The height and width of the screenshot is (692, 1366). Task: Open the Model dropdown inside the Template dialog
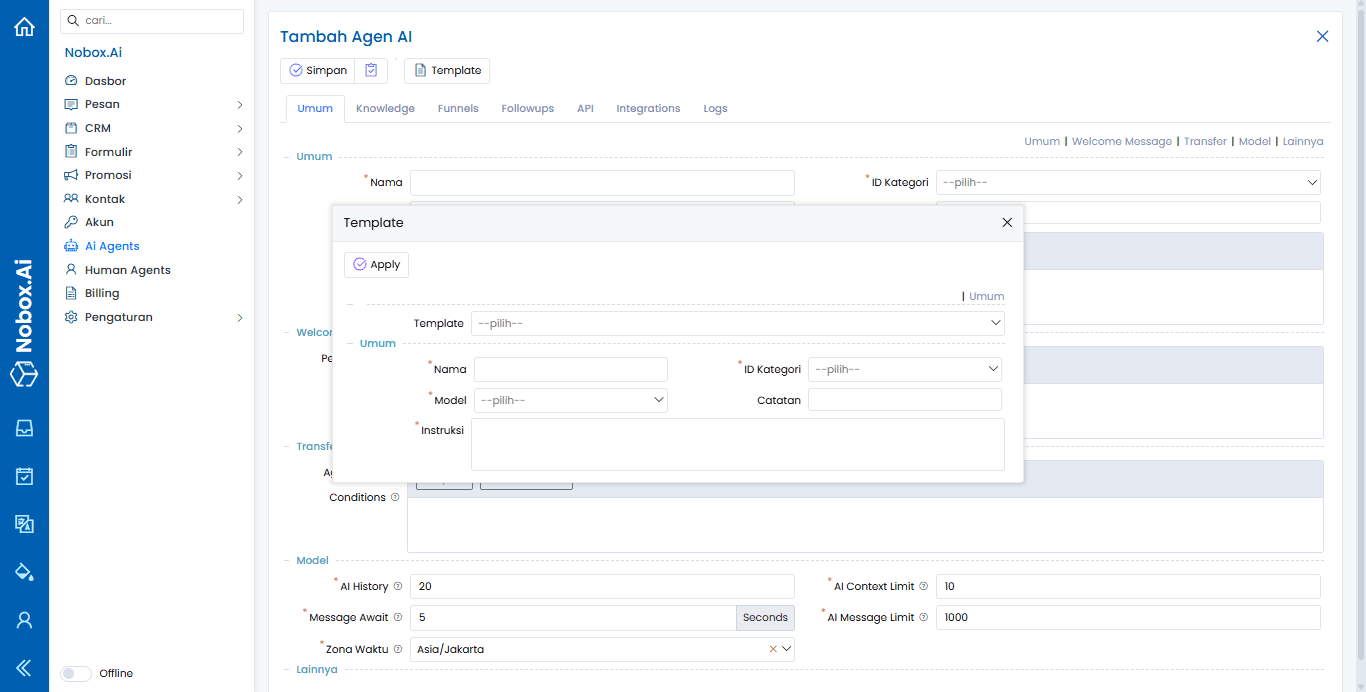click(570, 399)
